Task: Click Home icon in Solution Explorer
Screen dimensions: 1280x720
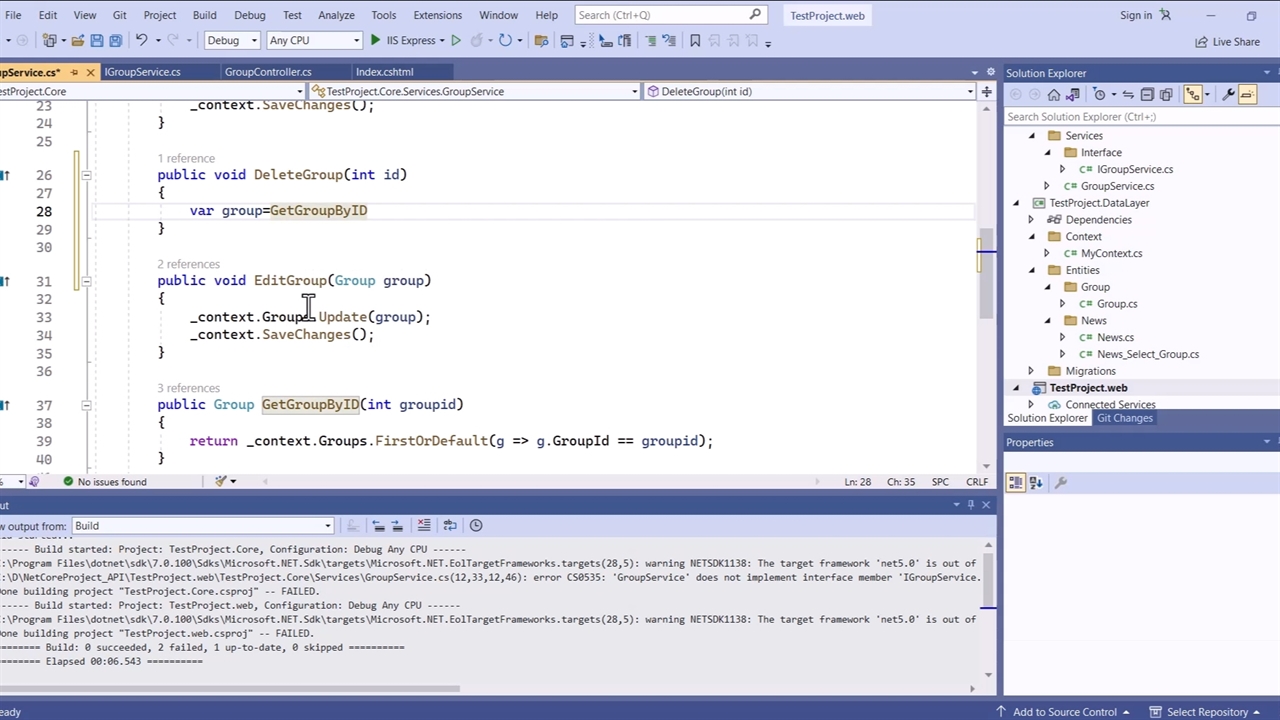Action: click(1053, 94)
